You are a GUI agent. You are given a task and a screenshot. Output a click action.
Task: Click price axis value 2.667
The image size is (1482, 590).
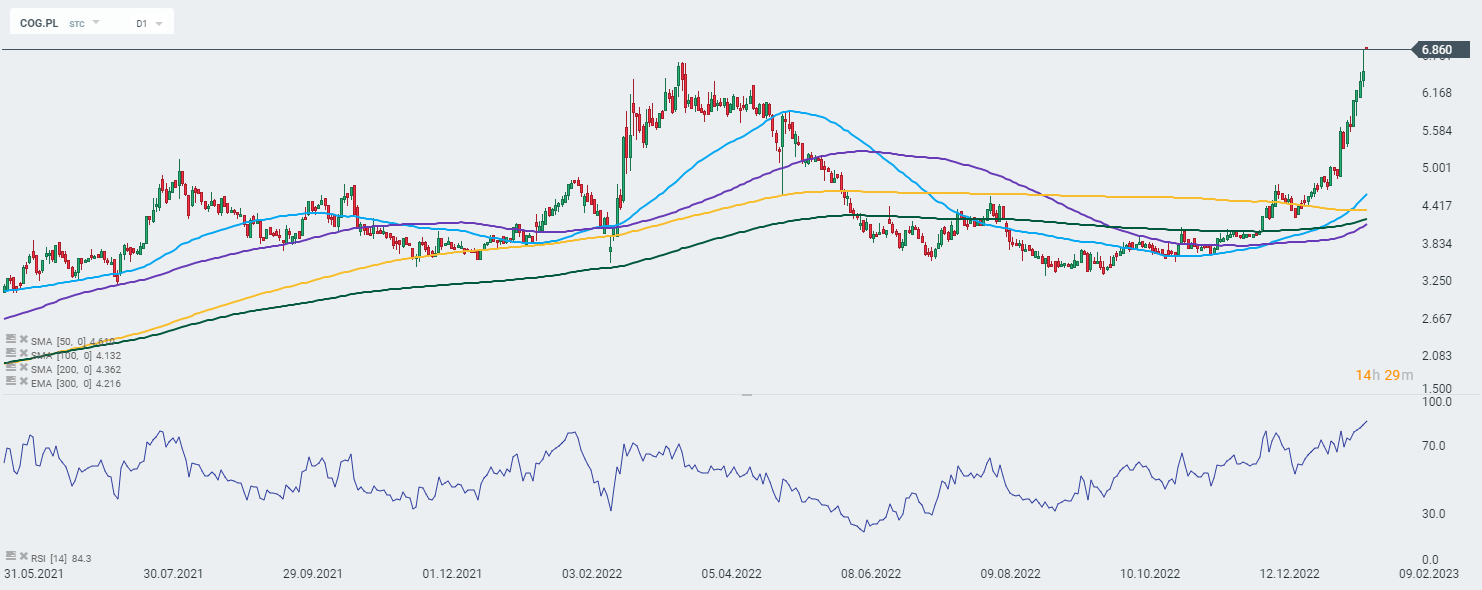1436,319
